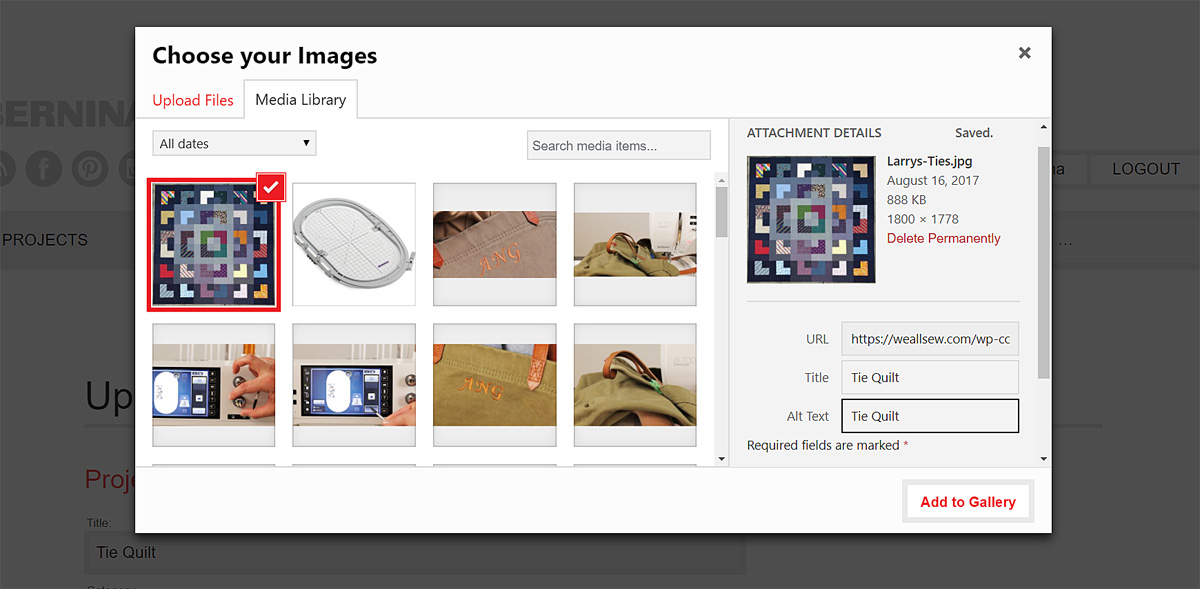
Task: Click the media grid scroll down arrow
Action: pos(722,458)
